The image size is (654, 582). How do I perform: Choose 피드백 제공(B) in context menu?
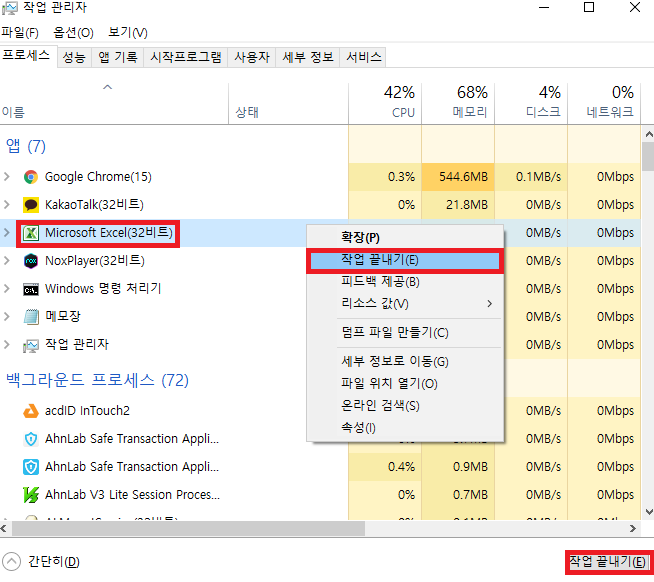pos(405,282)
